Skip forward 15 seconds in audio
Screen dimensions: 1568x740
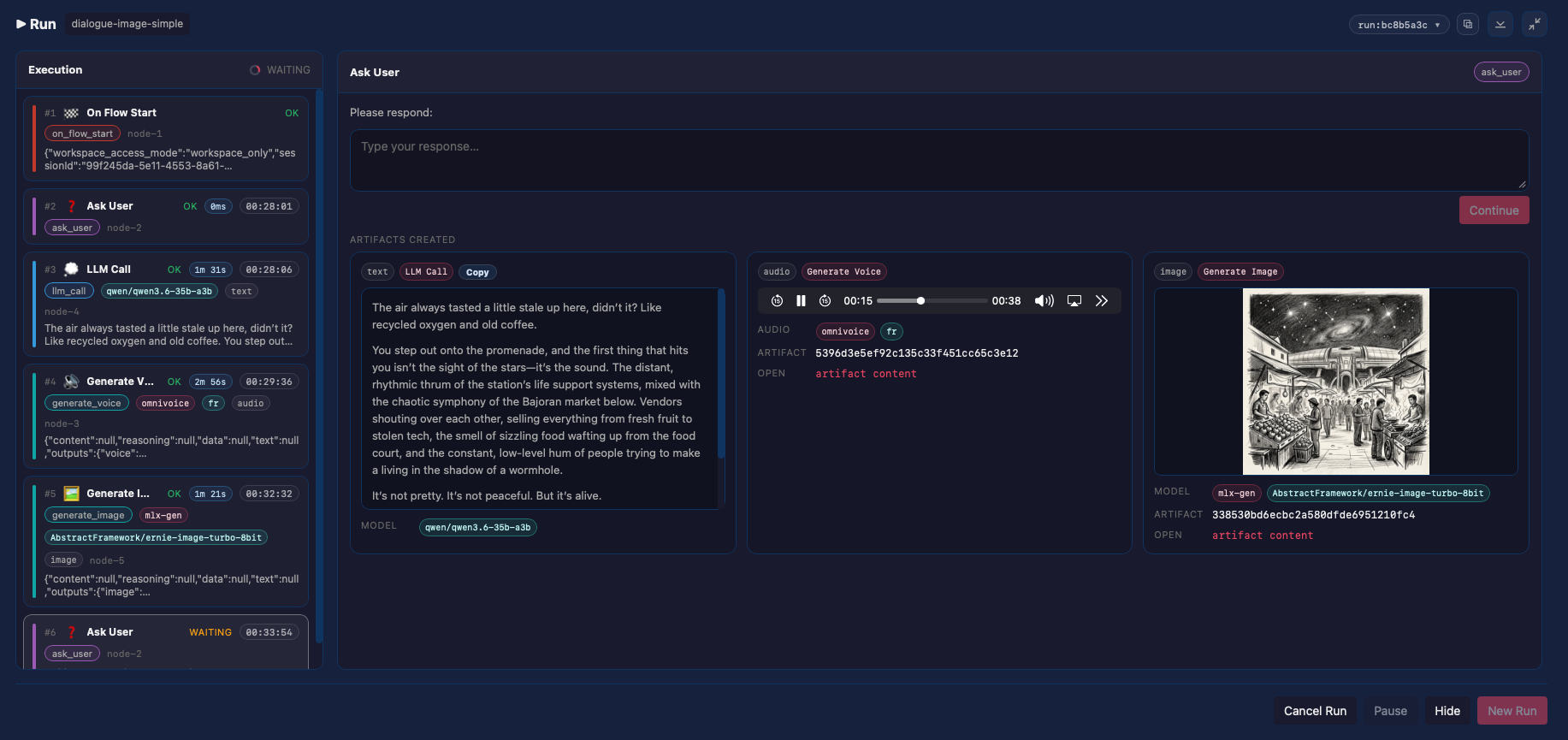825,300
